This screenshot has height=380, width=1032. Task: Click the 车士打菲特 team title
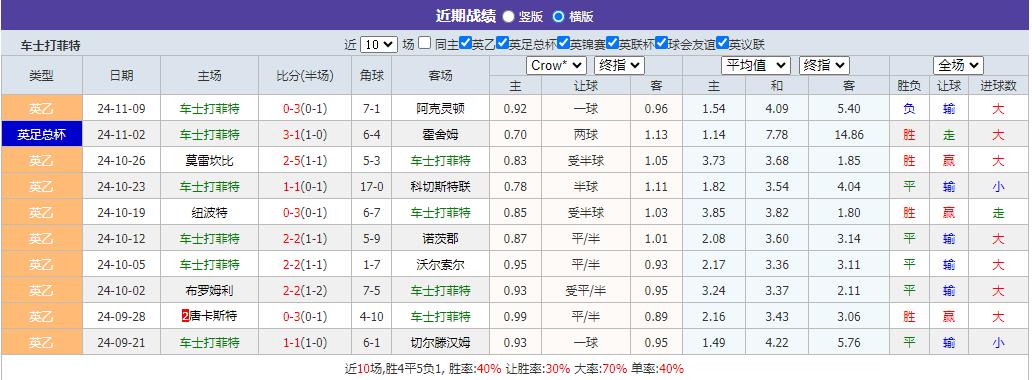coord(51,46)
